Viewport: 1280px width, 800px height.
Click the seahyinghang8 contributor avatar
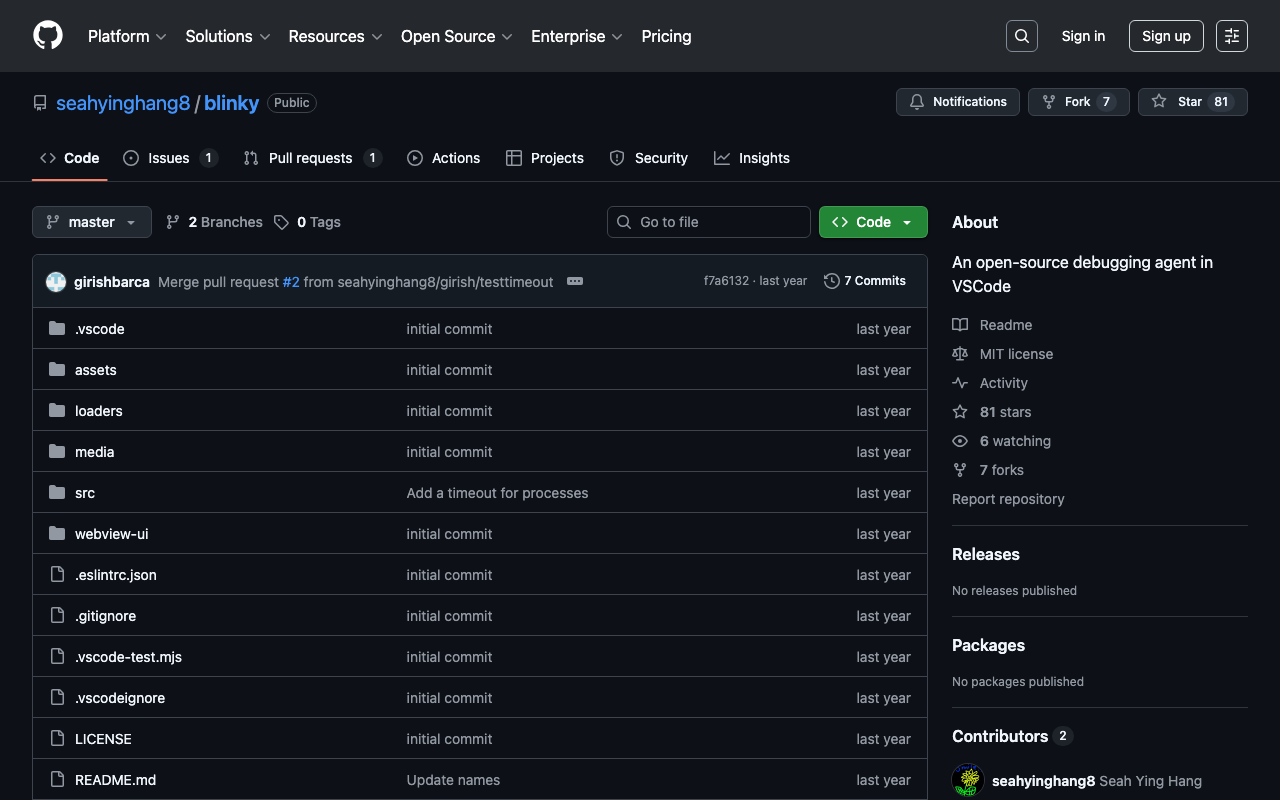coord(967,780)
